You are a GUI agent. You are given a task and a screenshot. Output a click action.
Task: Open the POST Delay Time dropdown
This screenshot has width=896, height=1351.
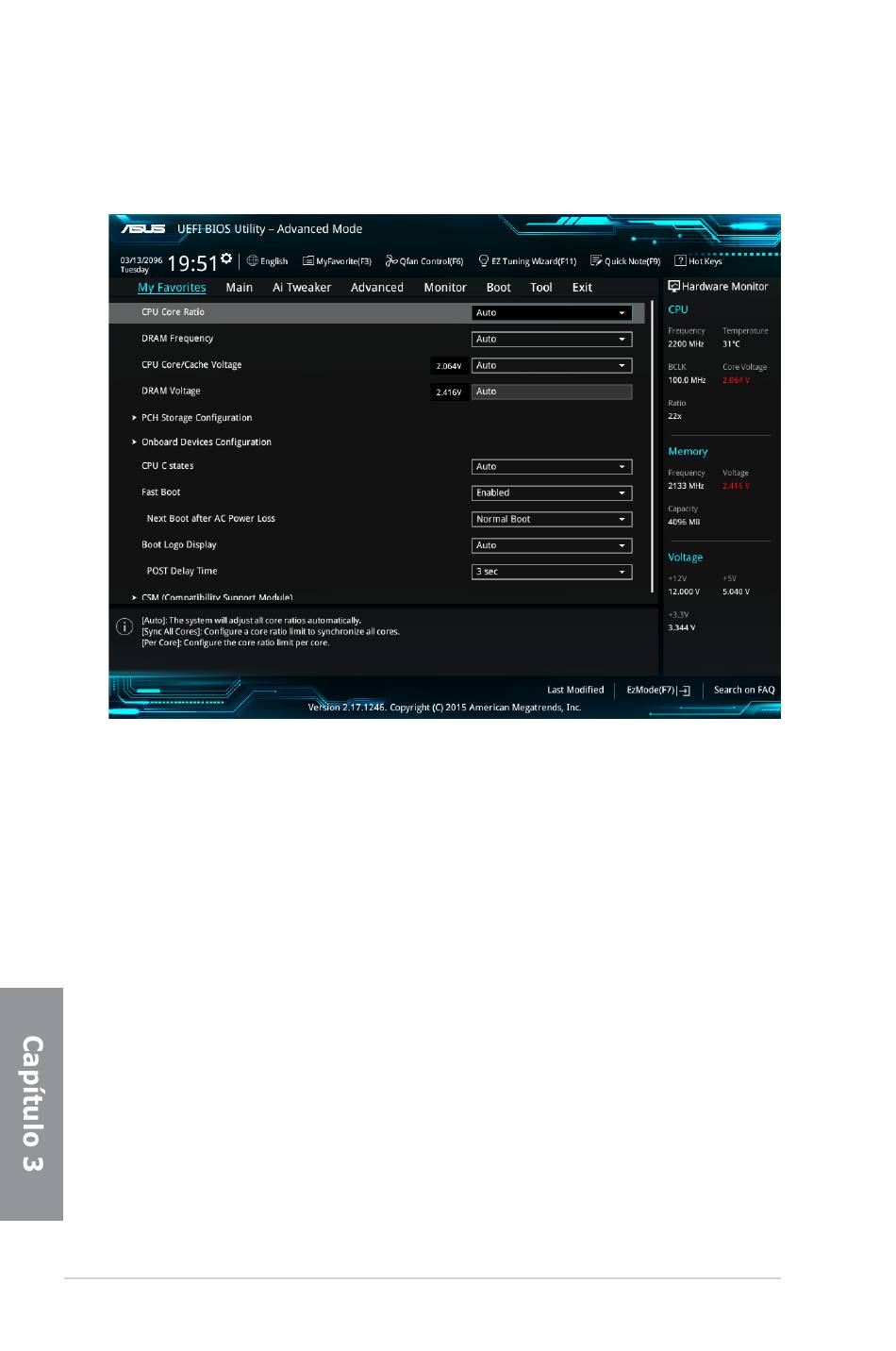coord(552,573)
